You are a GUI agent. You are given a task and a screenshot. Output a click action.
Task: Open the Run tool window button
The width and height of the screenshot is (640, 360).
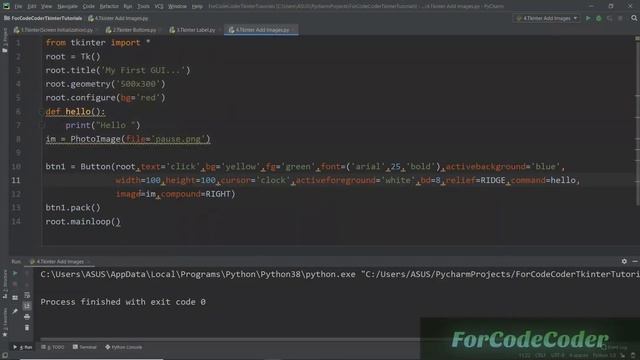click(23, 347)
